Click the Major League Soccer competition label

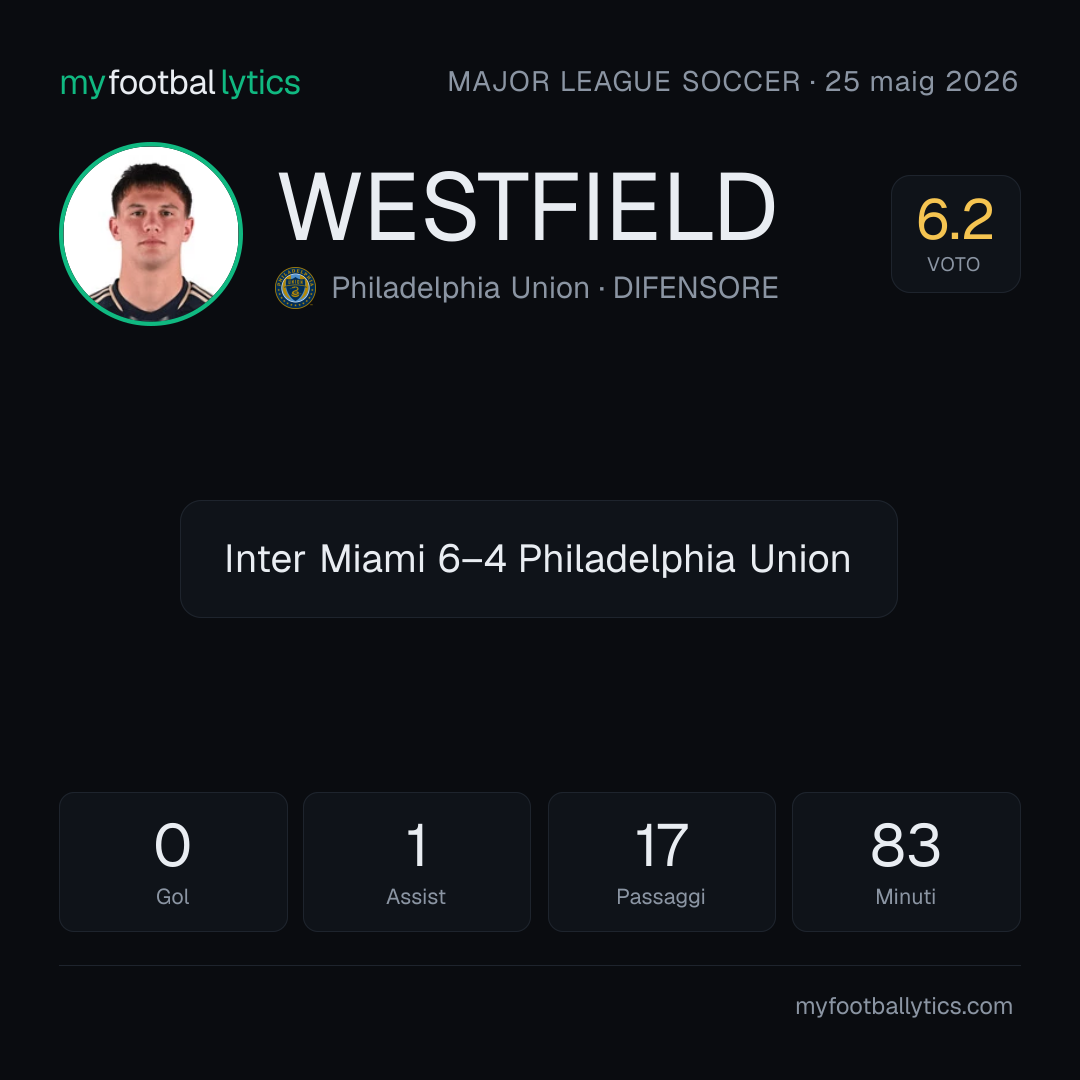pos(624,82)
